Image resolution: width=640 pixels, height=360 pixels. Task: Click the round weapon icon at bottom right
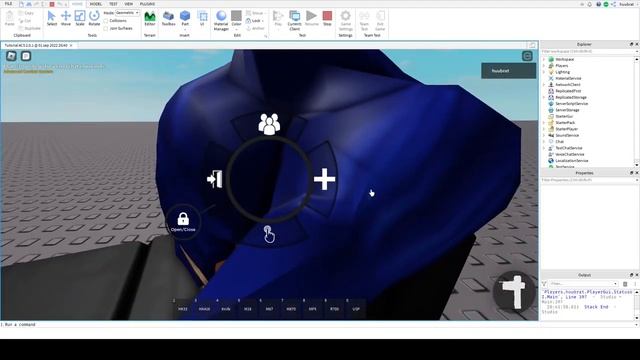[x=514, y=291]
